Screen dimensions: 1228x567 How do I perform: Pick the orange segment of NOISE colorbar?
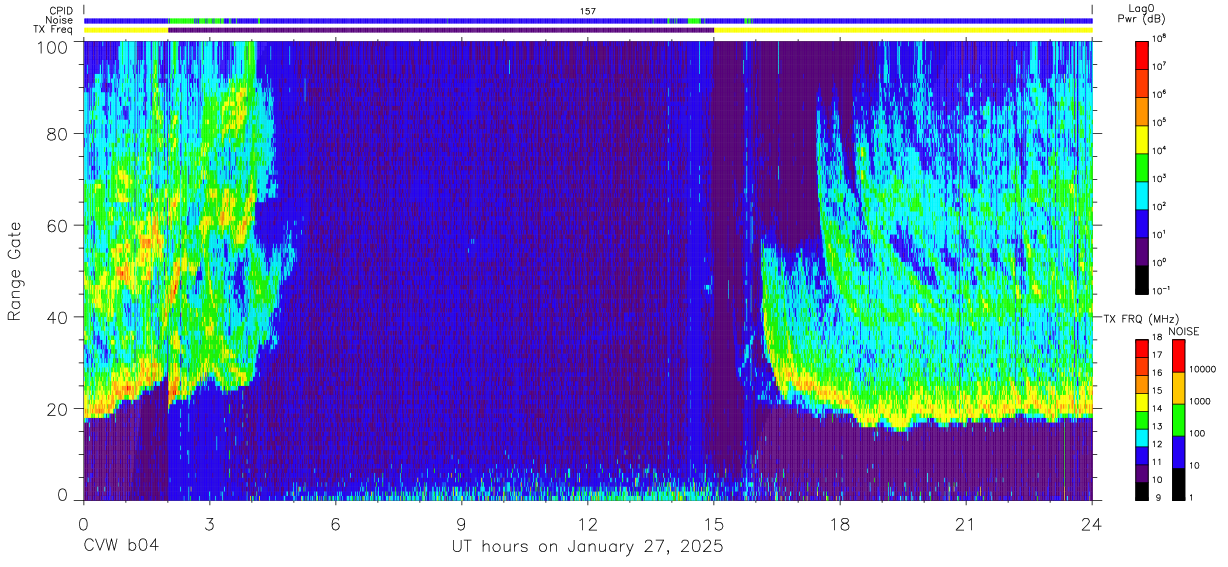pyautogui.click(x=1178, y=387)
